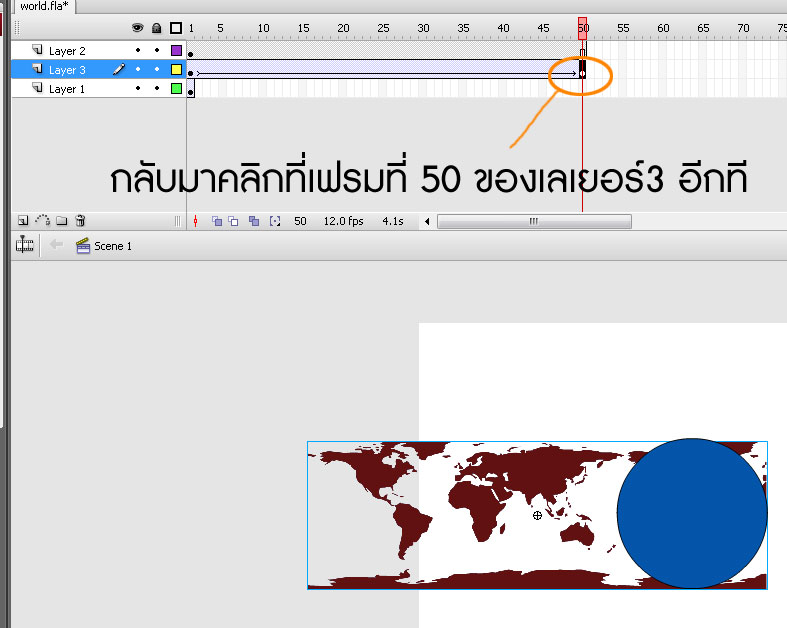Click frame 50 end frame on Layer 2
This screenshot has width=787, height=628.
coord(582,50)
